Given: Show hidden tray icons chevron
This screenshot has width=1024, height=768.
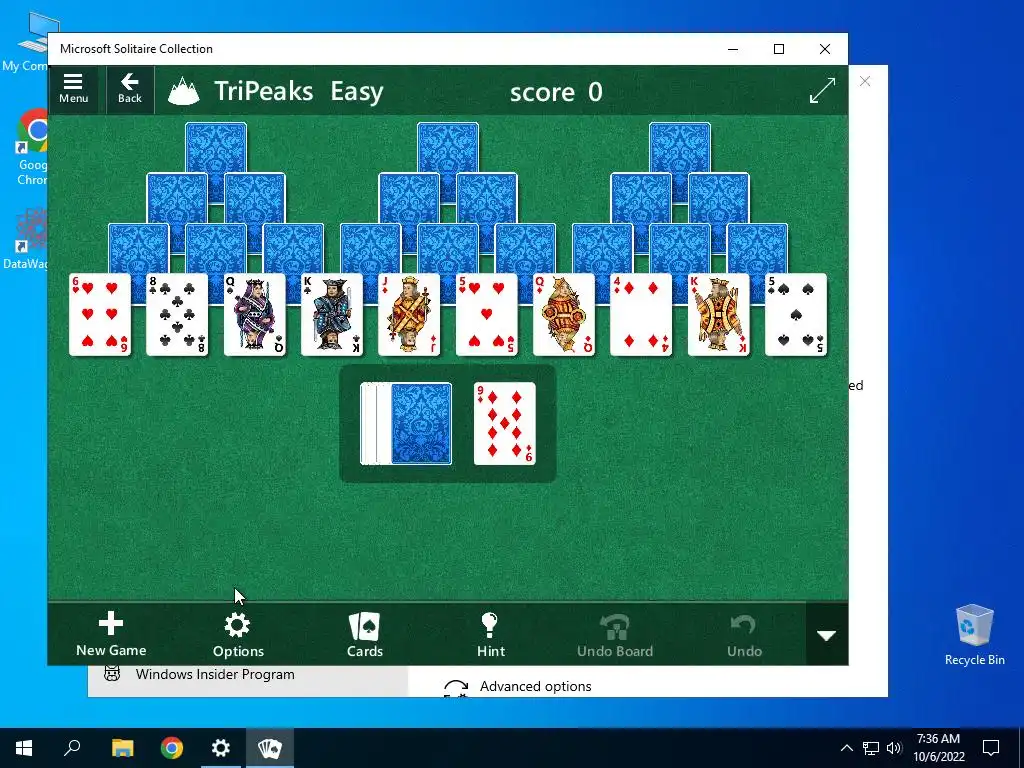Looking at the screenshot, I should point(846,748).
